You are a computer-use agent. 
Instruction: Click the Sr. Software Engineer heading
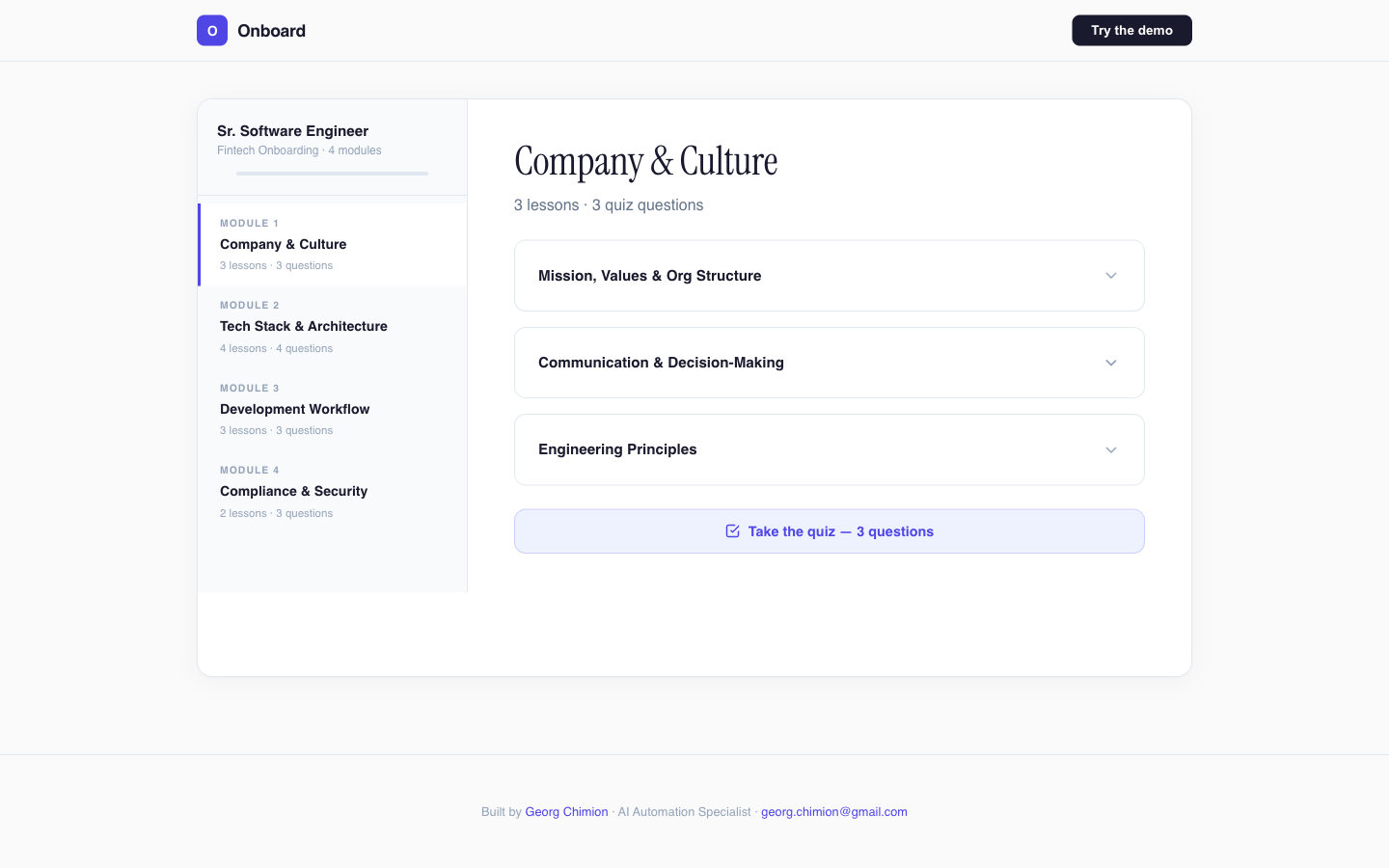[292, 131]
